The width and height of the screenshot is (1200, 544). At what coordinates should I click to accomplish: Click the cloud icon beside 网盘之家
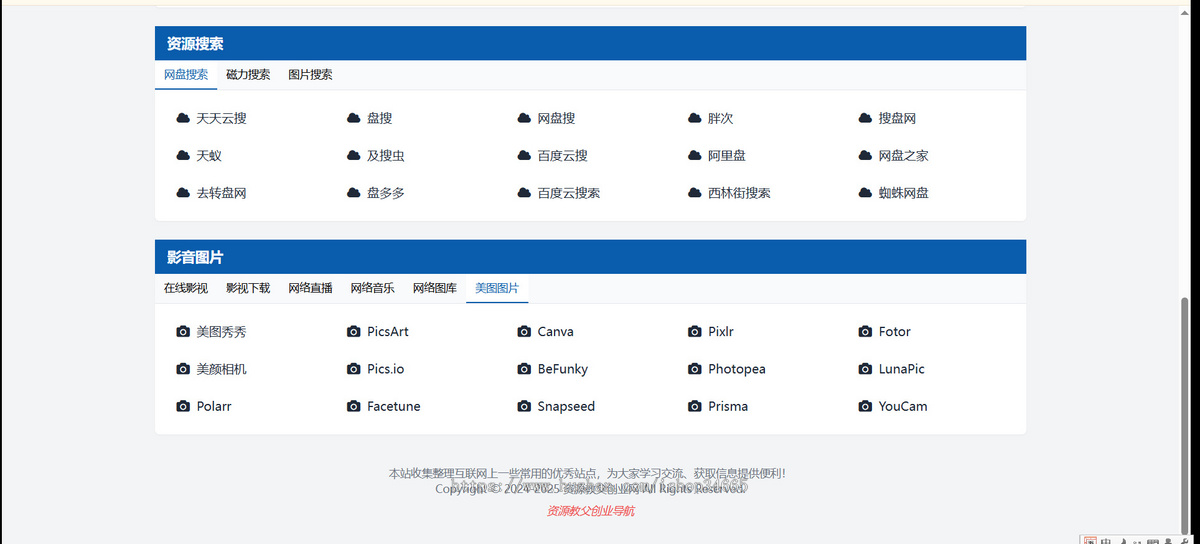point(865,156)
